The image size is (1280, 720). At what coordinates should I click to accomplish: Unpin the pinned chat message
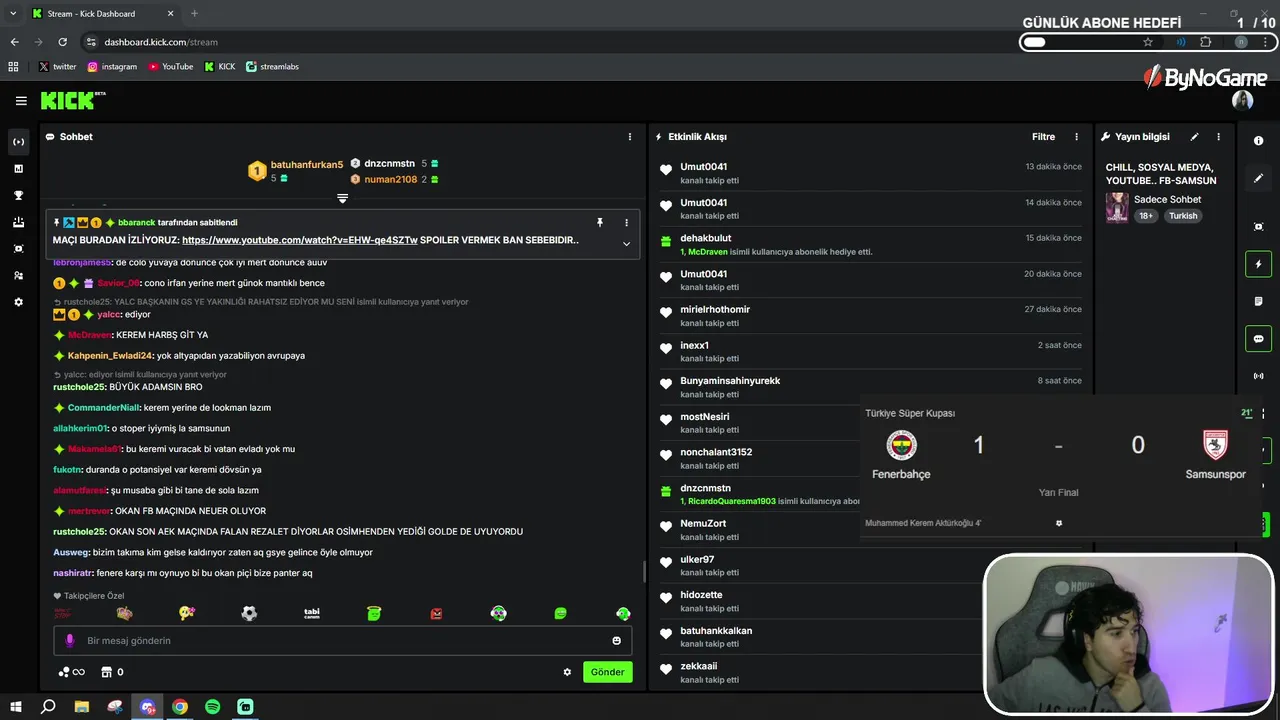(x=600, y=222)
